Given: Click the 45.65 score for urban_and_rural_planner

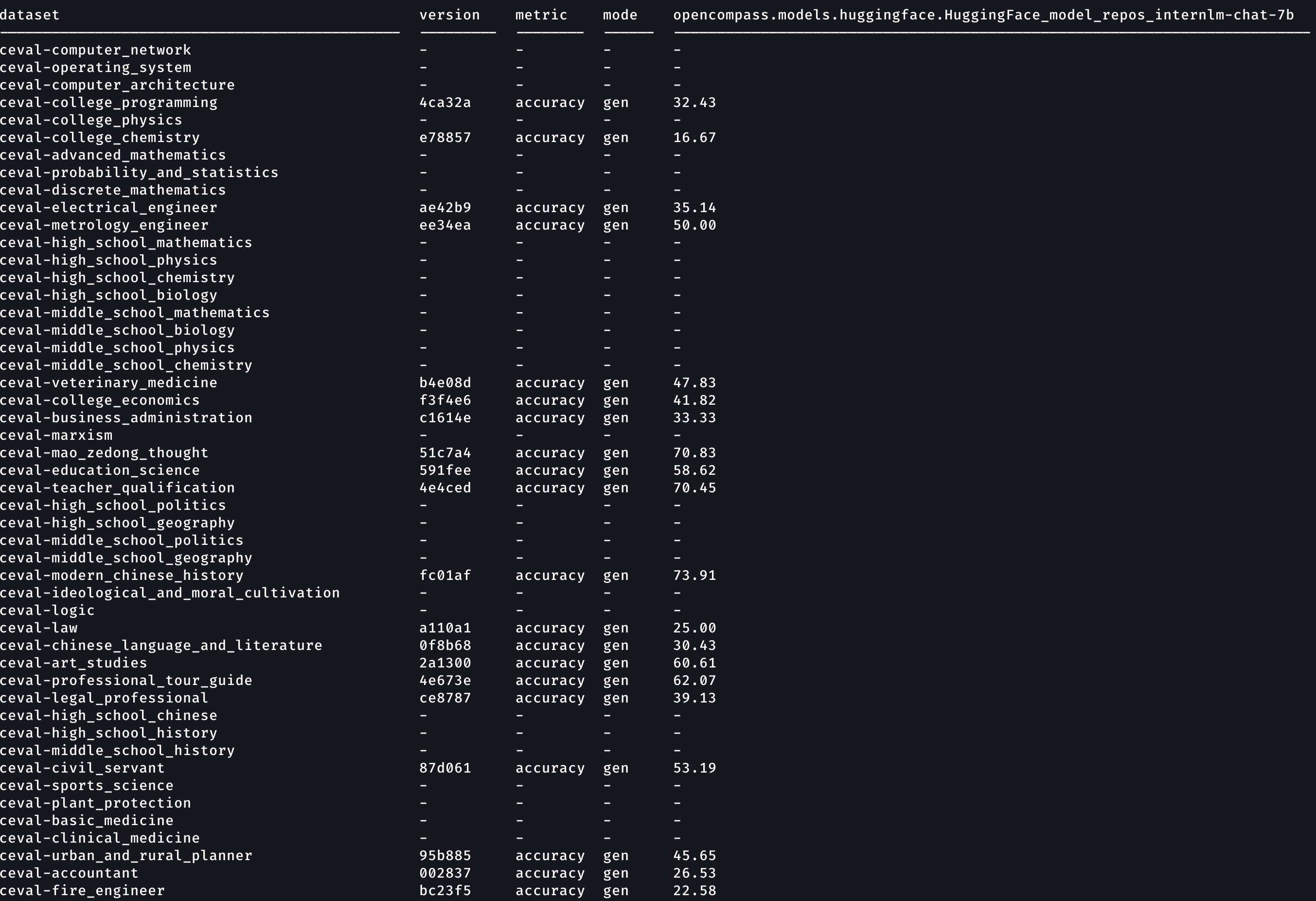Looking at the screenshot, I should click(694, 856).
